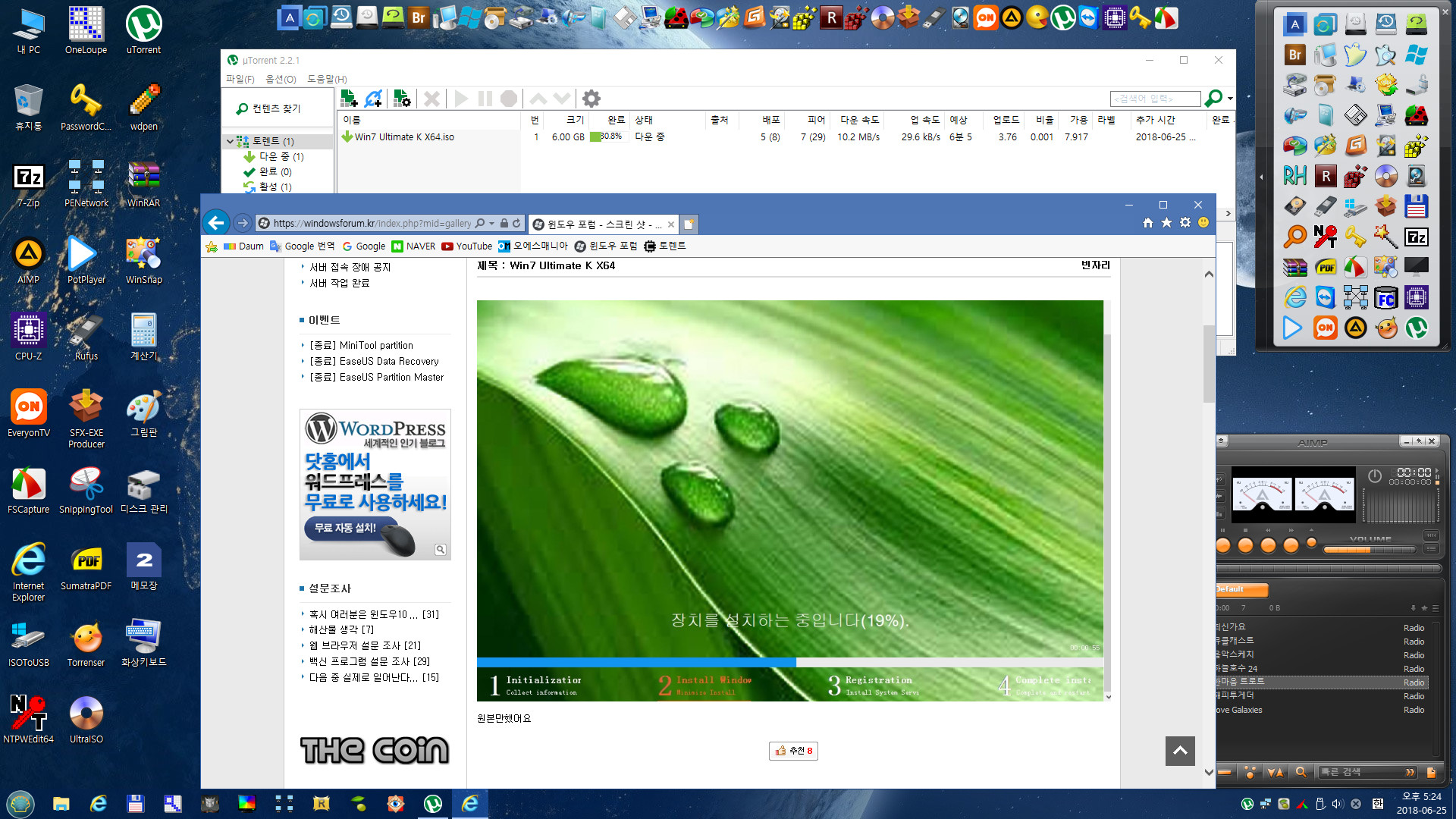The height and width of the screenshot is (819, 1456).
Task: Click Move Down Queue arrow in uTorrent
Action: [562, 99]
